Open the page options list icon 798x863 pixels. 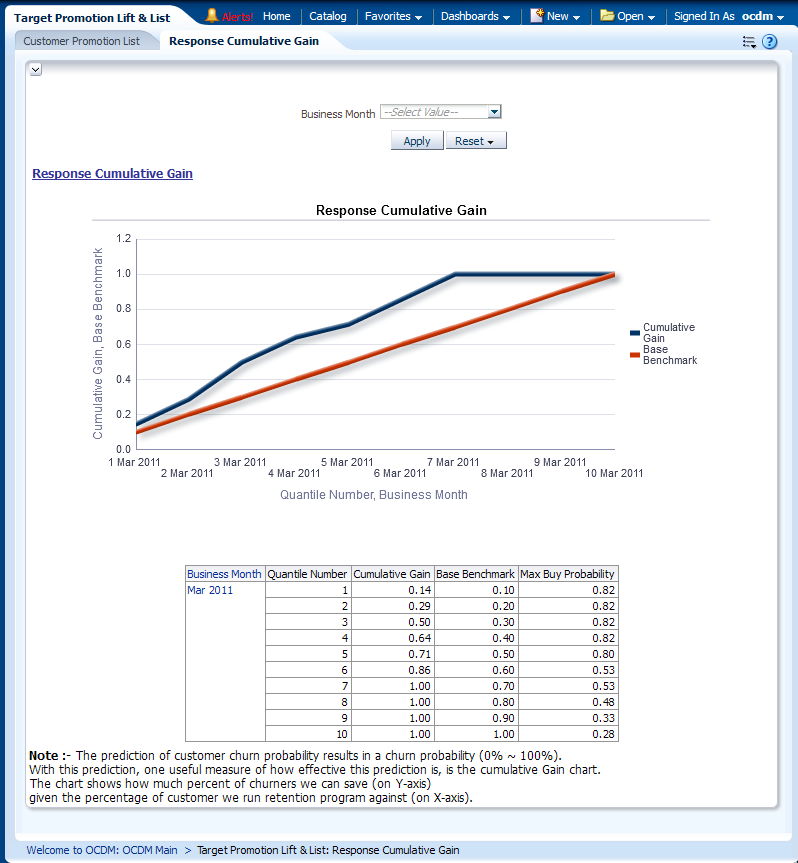click(x=749, y=42)
